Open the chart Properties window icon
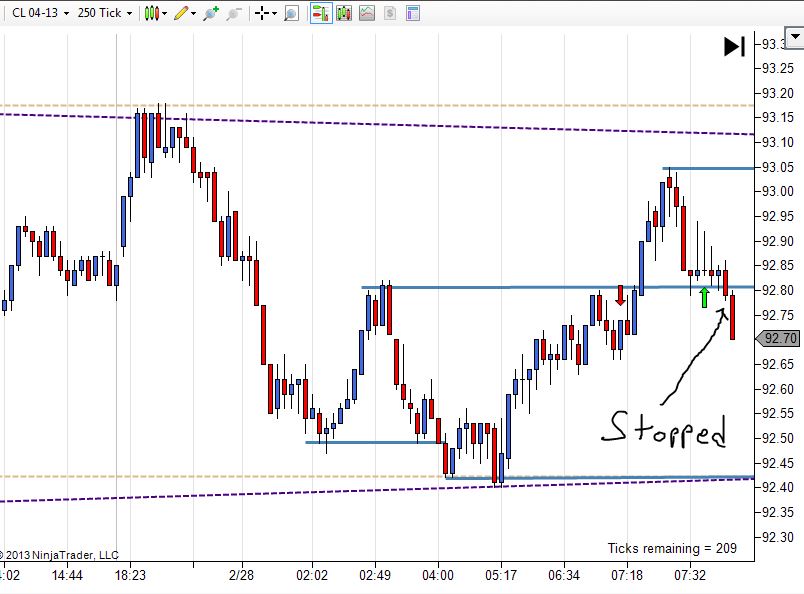The height and width of the screenshot is (594, 804). (413, 13)
